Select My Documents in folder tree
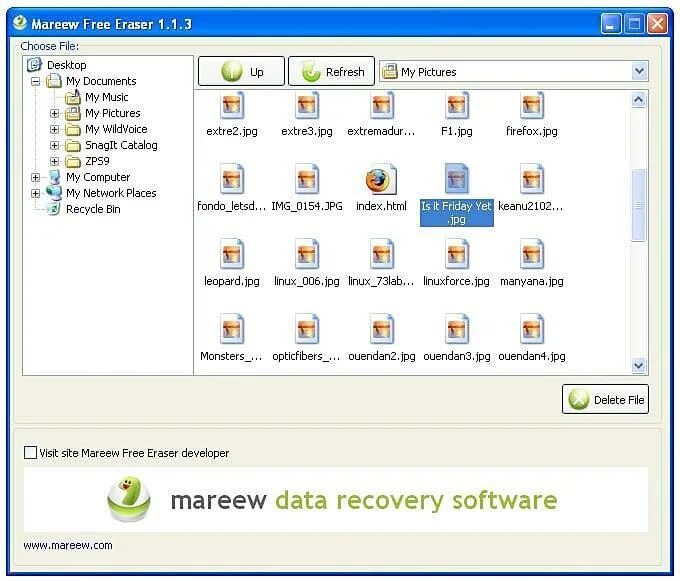The image size is (680, 581). coord(101,81)
